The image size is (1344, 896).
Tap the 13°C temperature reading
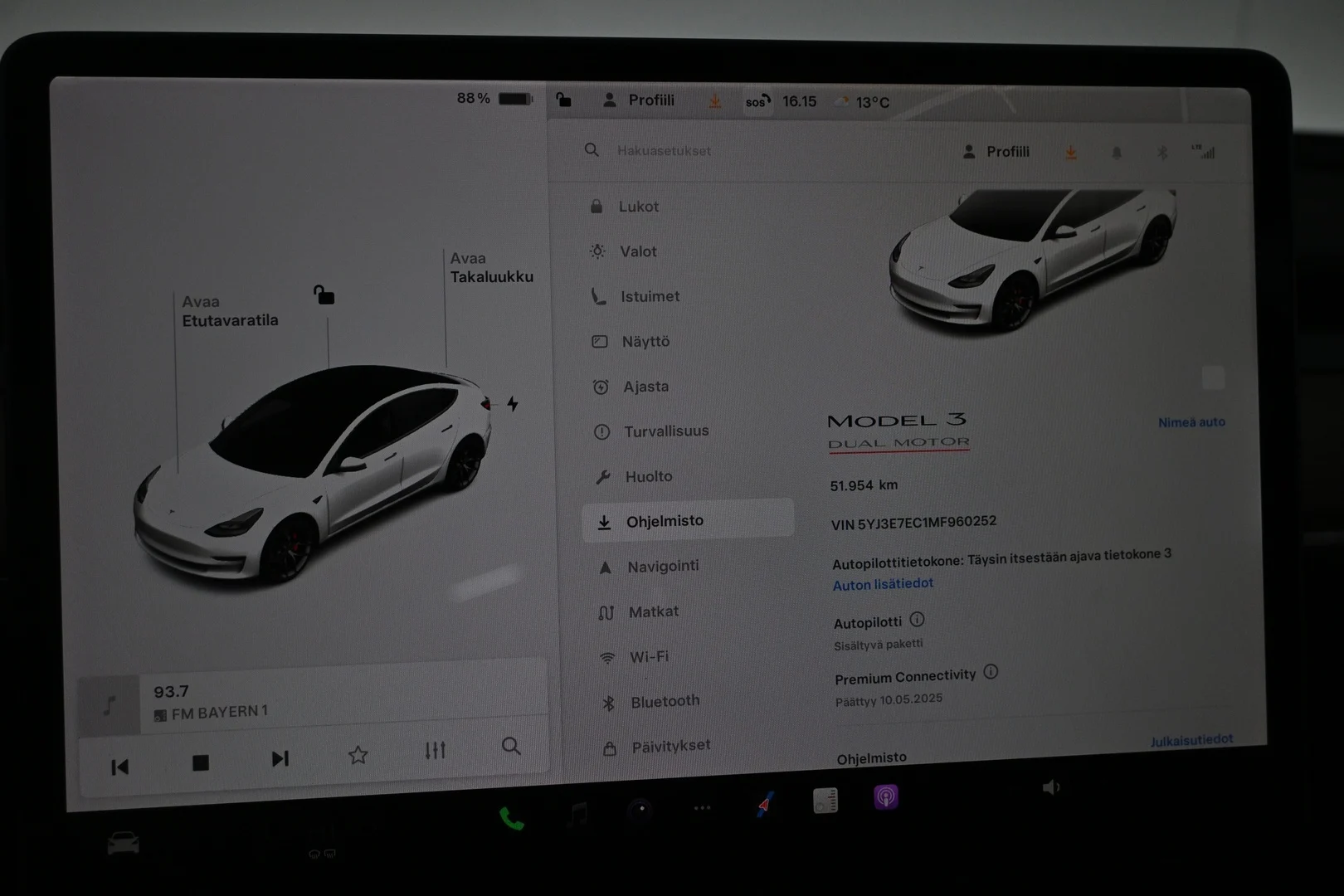pyautogui.click(x=872, y=102)
